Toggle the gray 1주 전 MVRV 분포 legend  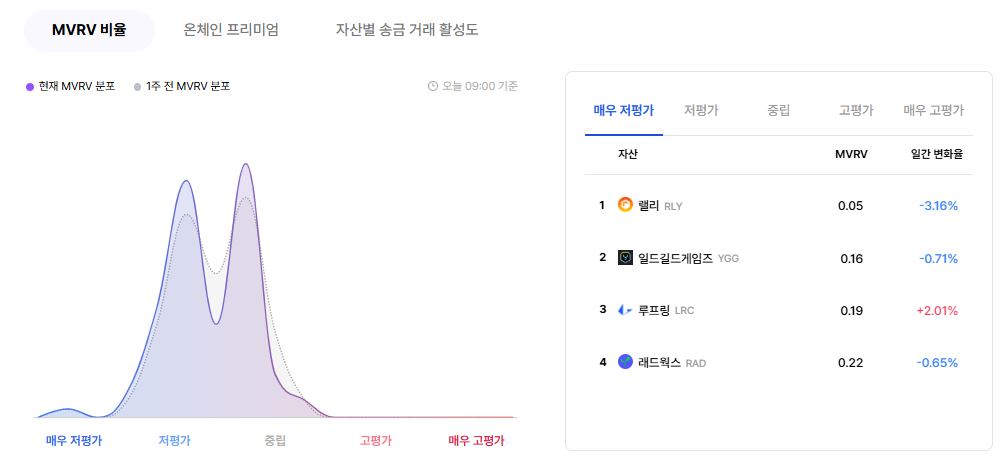(x=182, y=86)
